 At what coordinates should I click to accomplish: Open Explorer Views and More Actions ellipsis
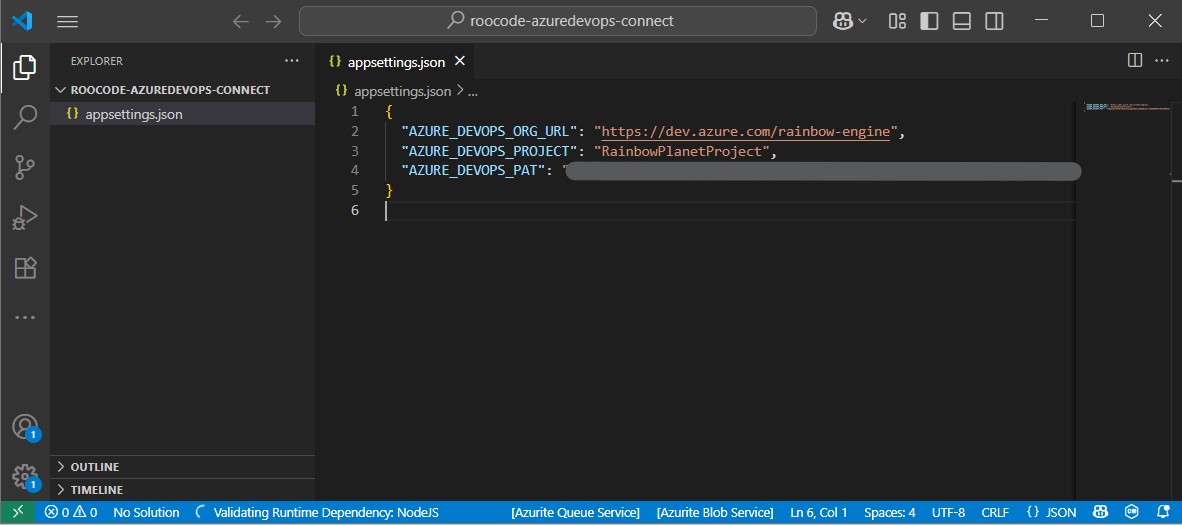[292, 60]
